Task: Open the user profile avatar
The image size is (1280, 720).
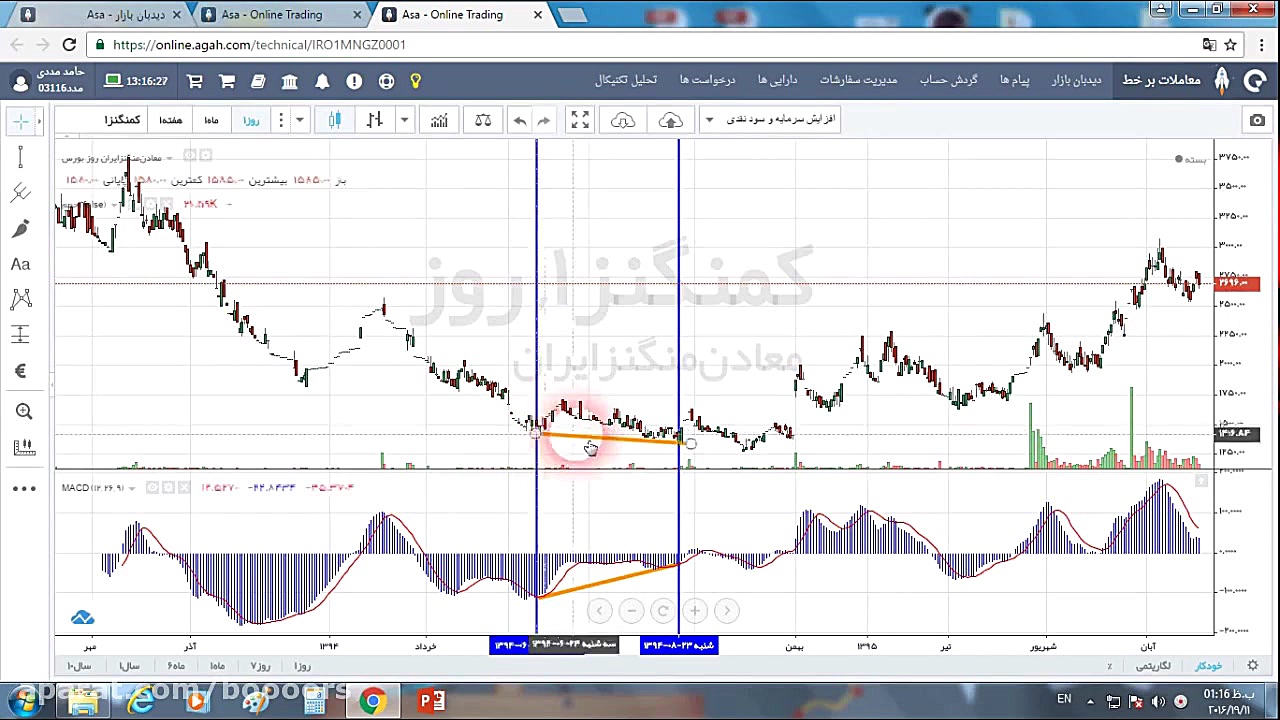Action: (x=20, y=81)
